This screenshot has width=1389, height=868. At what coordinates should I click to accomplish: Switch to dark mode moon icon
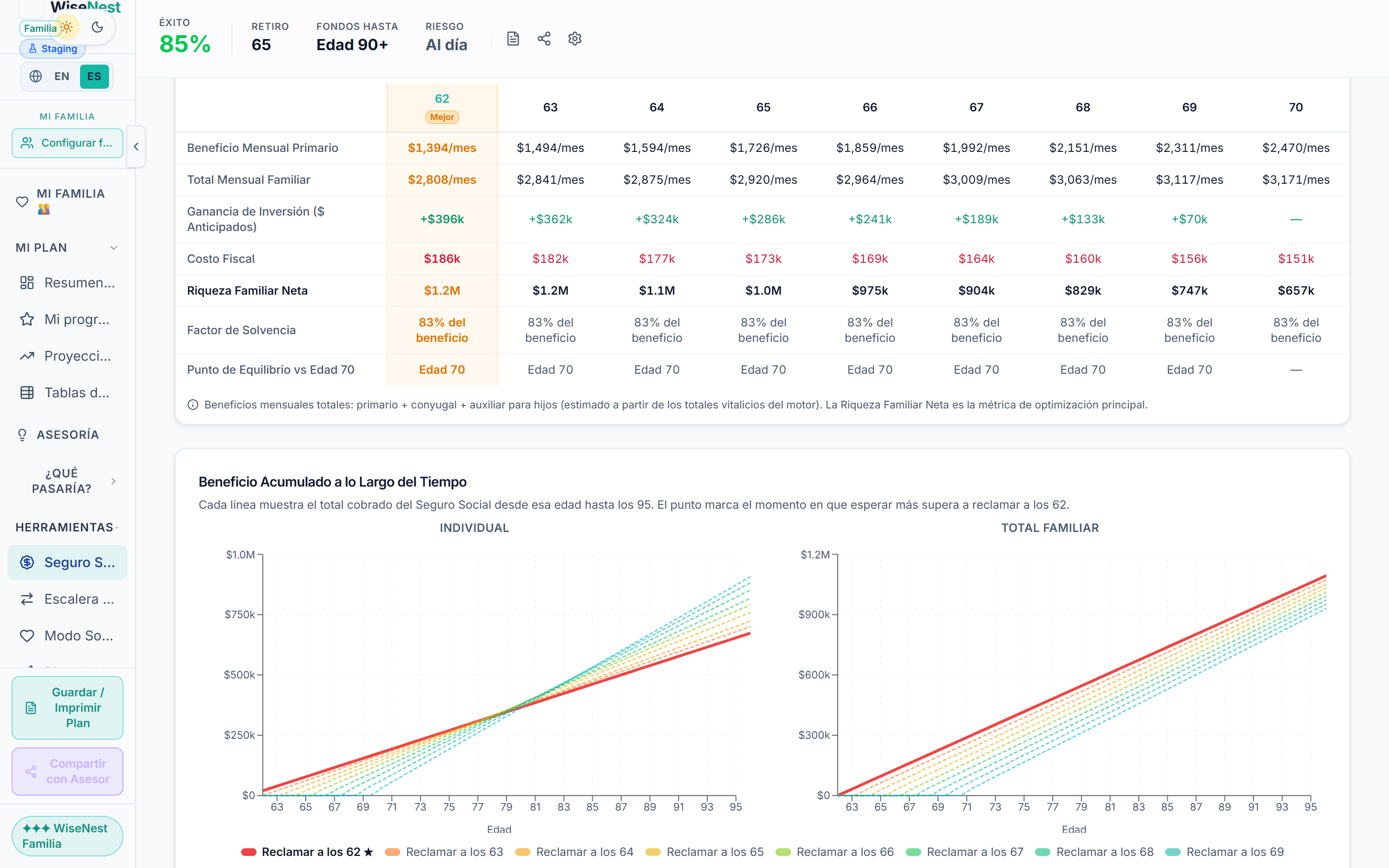[x=97, y=27]
